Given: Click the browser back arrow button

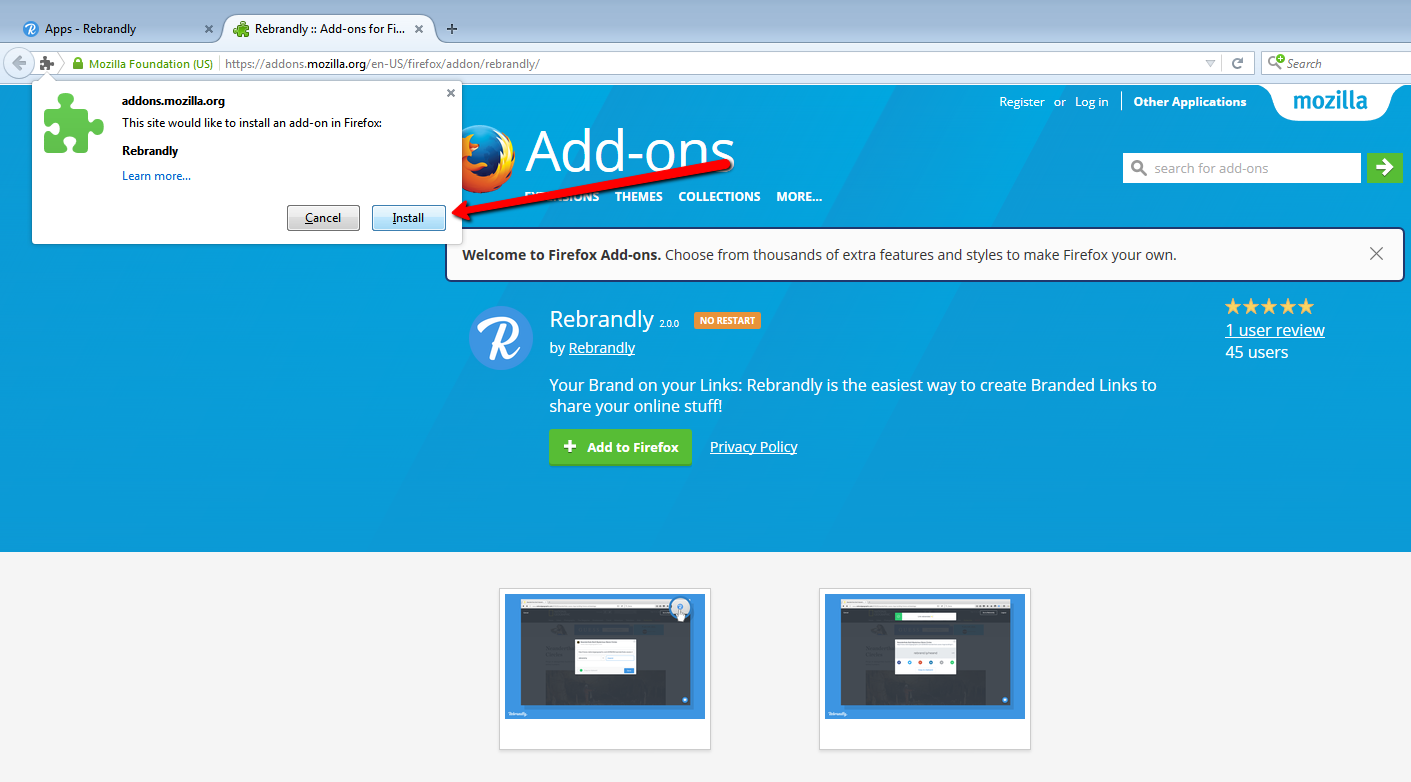Looking at the screenshot, I should tap(18, 63).
